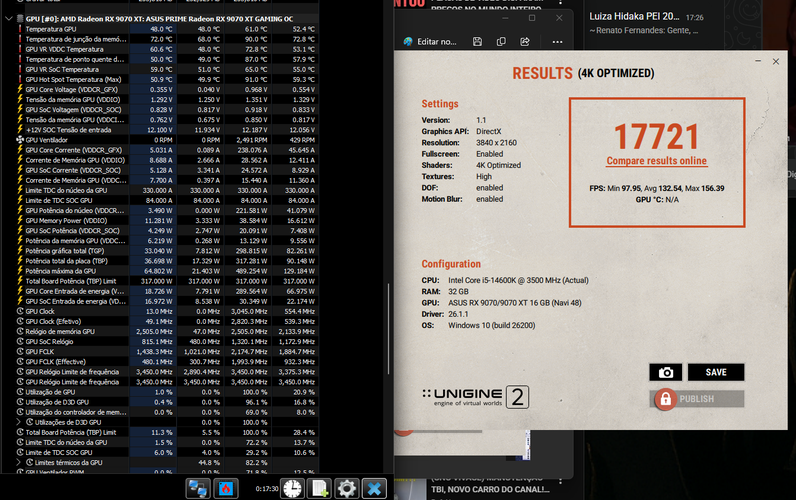Click the elapsed time 0:17:30 readout
The width and height of the screenshot is (796, 500).
267,489
